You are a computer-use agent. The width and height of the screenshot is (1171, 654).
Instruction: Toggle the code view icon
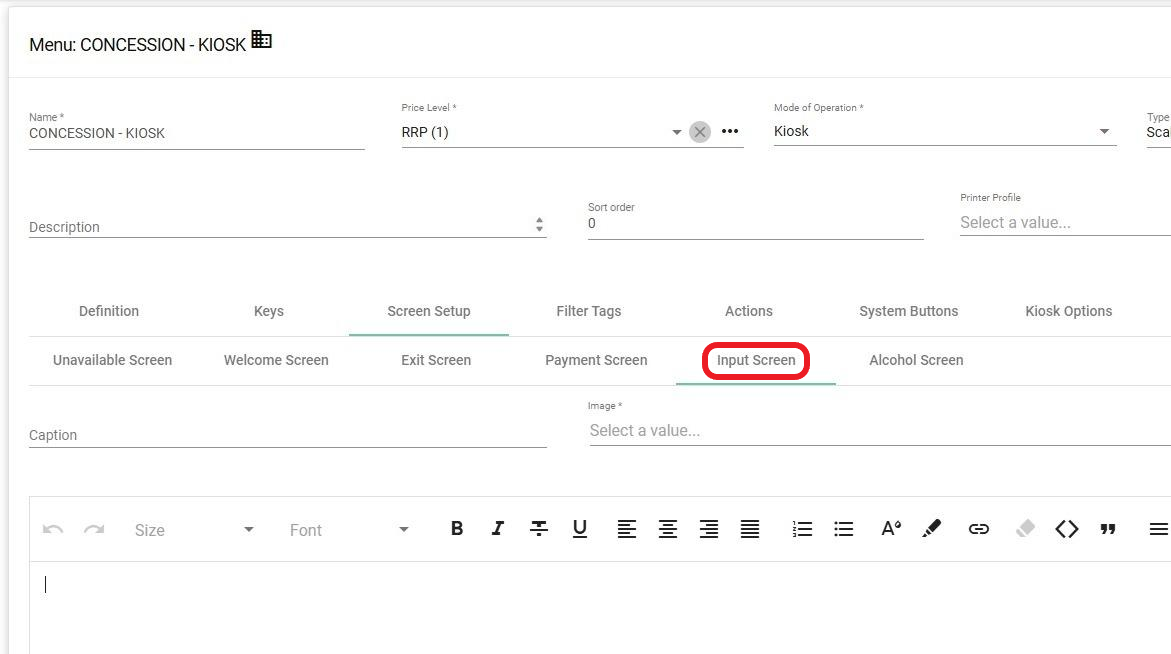[x=1067, y=529]
